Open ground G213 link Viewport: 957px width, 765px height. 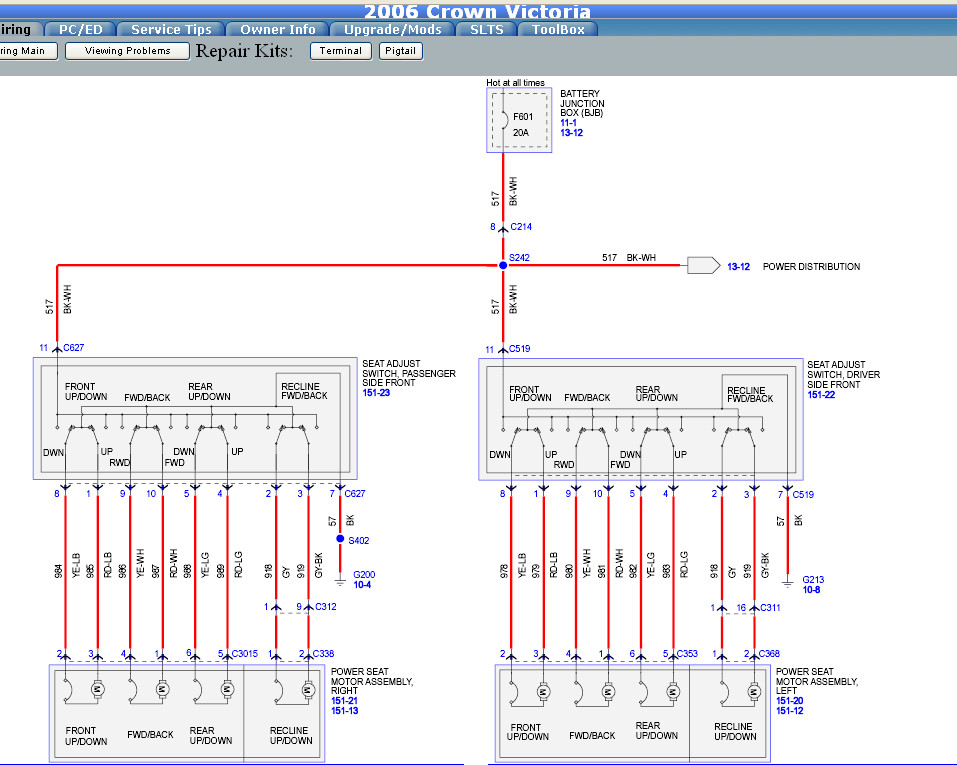click(x=813, y=579)
